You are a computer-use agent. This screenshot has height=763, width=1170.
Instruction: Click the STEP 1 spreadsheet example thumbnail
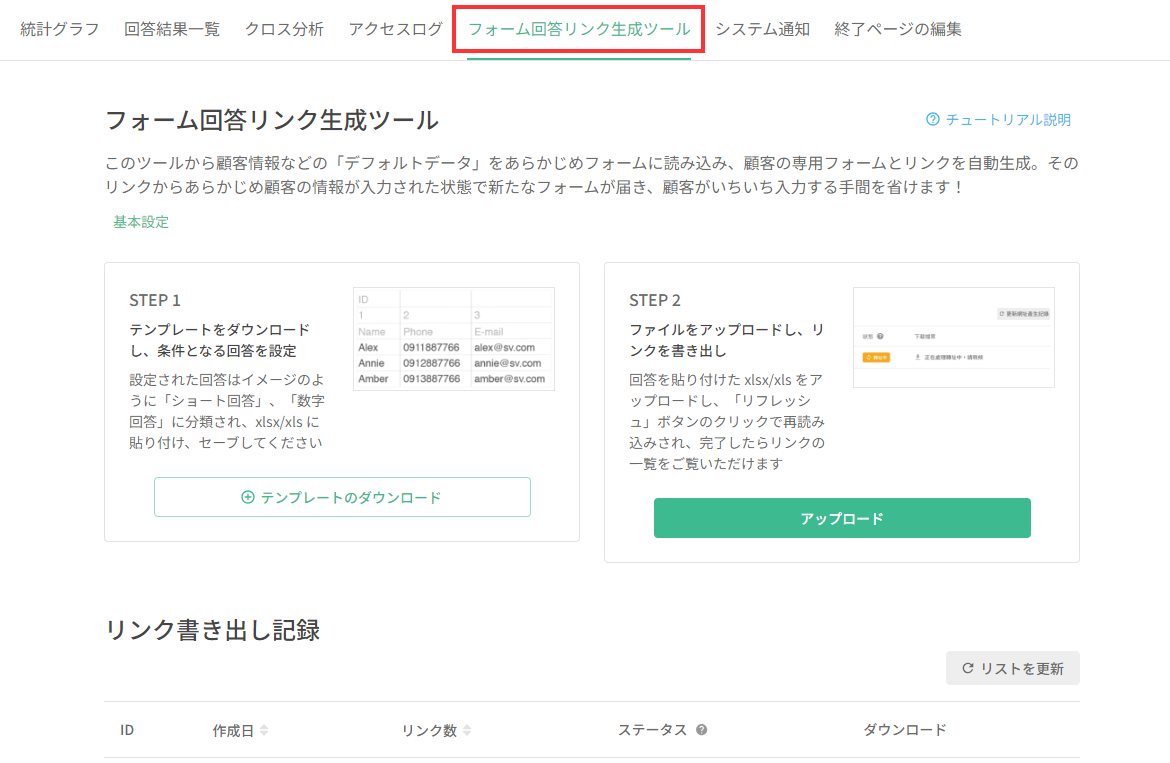point(454,339)
